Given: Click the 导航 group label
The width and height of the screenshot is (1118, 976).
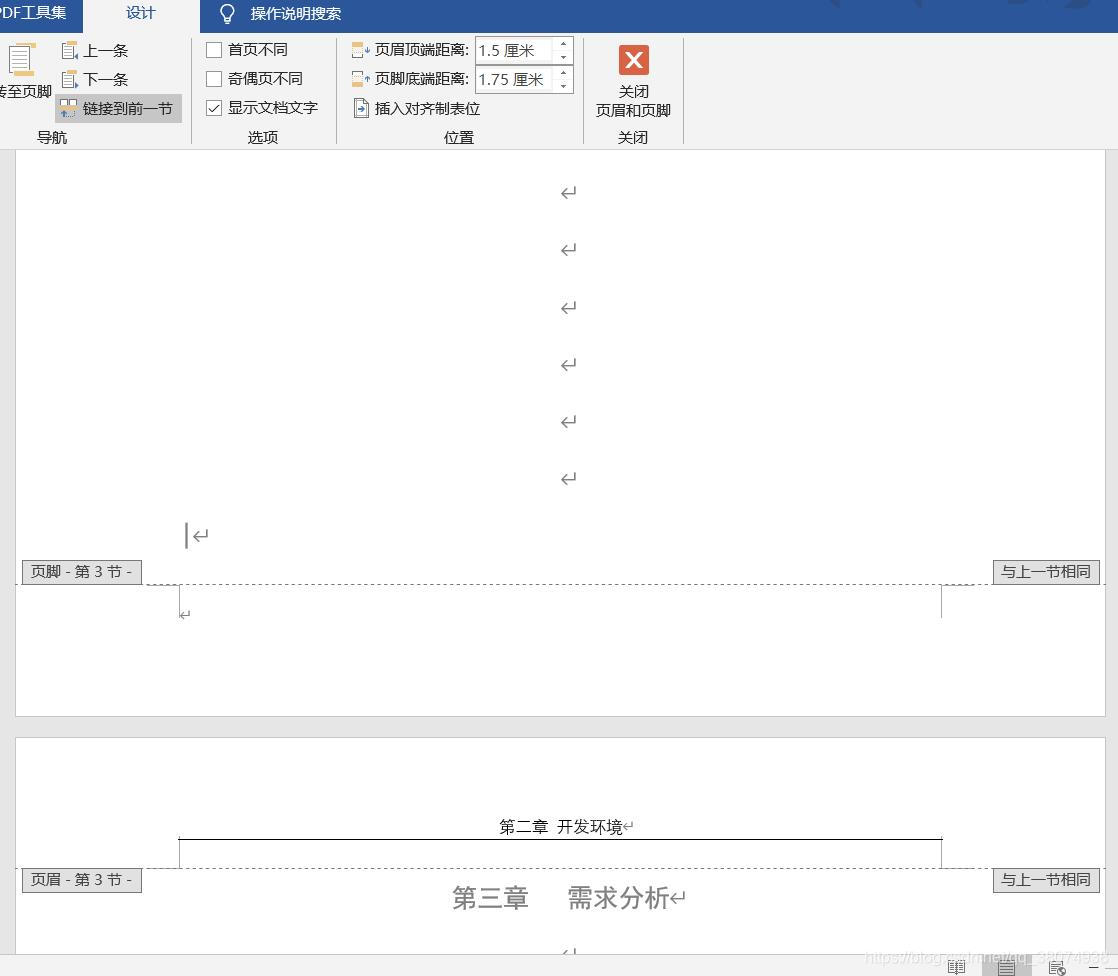Looking at the screenshot, I should [52, 138].
